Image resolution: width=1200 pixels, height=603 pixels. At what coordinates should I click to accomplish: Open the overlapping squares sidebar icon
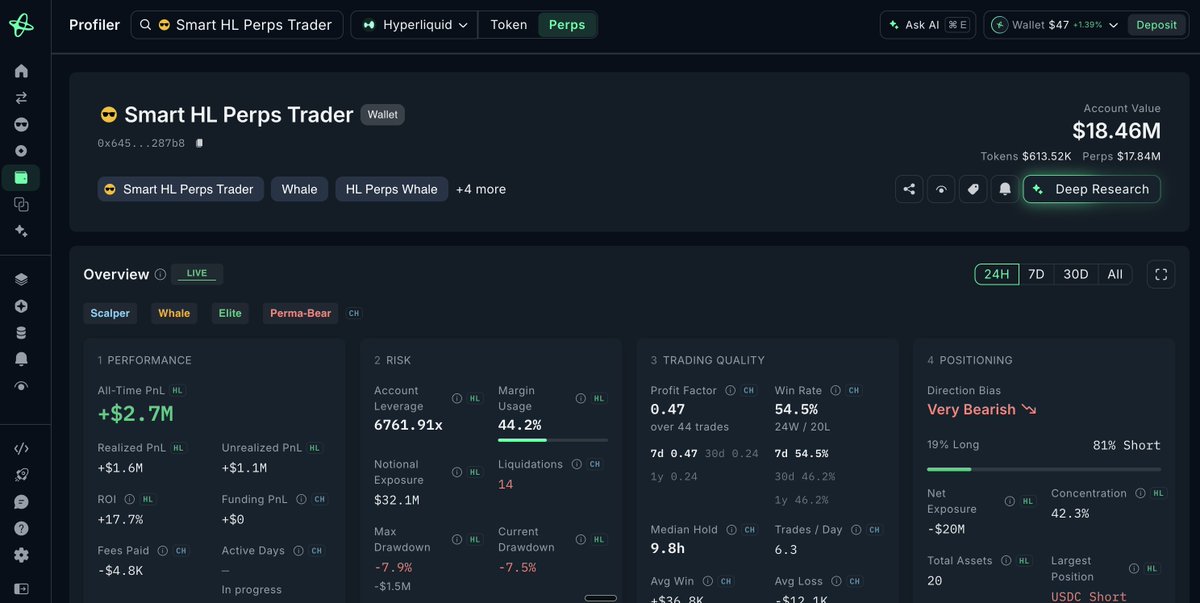coord(21,204)
